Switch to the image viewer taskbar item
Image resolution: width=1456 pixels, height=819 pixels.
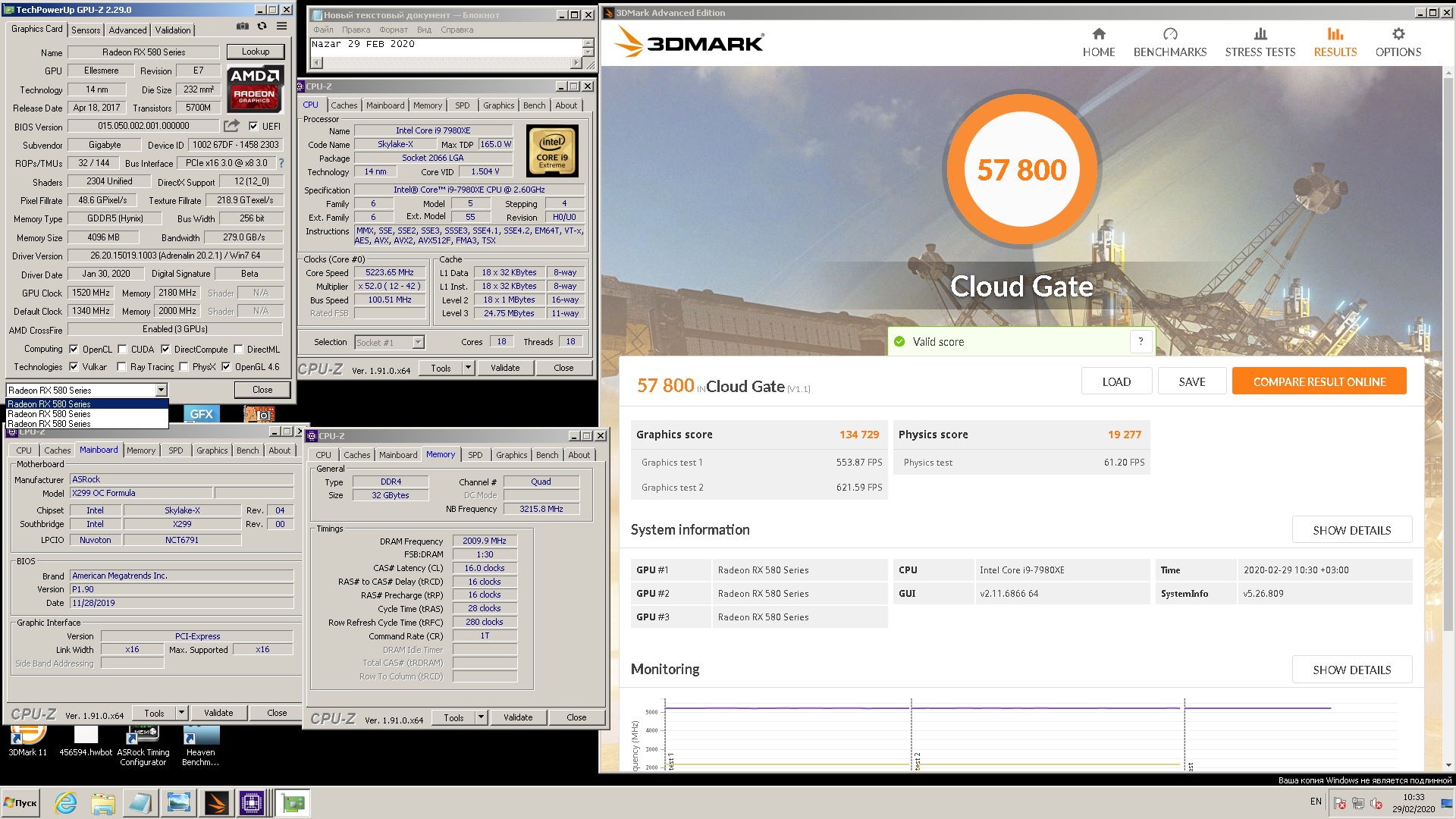[177, 803]
